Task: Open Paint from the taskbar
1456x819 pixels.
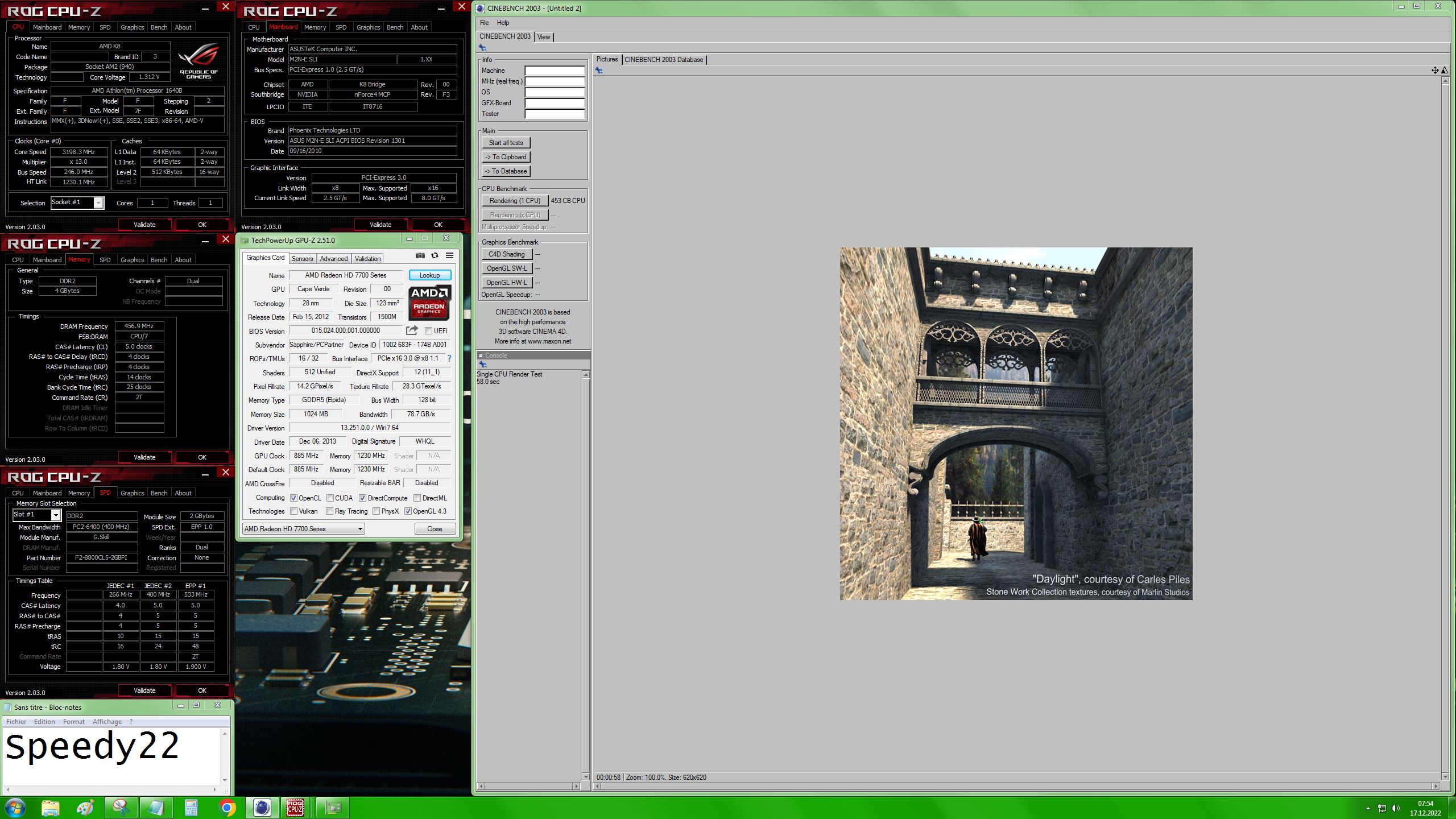Action: (x=85, y=808)
